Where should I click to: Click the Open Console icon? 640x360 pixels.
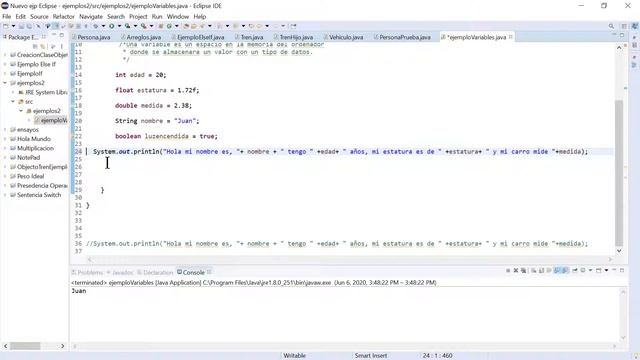pyautogui.click(x=599, y=270)
